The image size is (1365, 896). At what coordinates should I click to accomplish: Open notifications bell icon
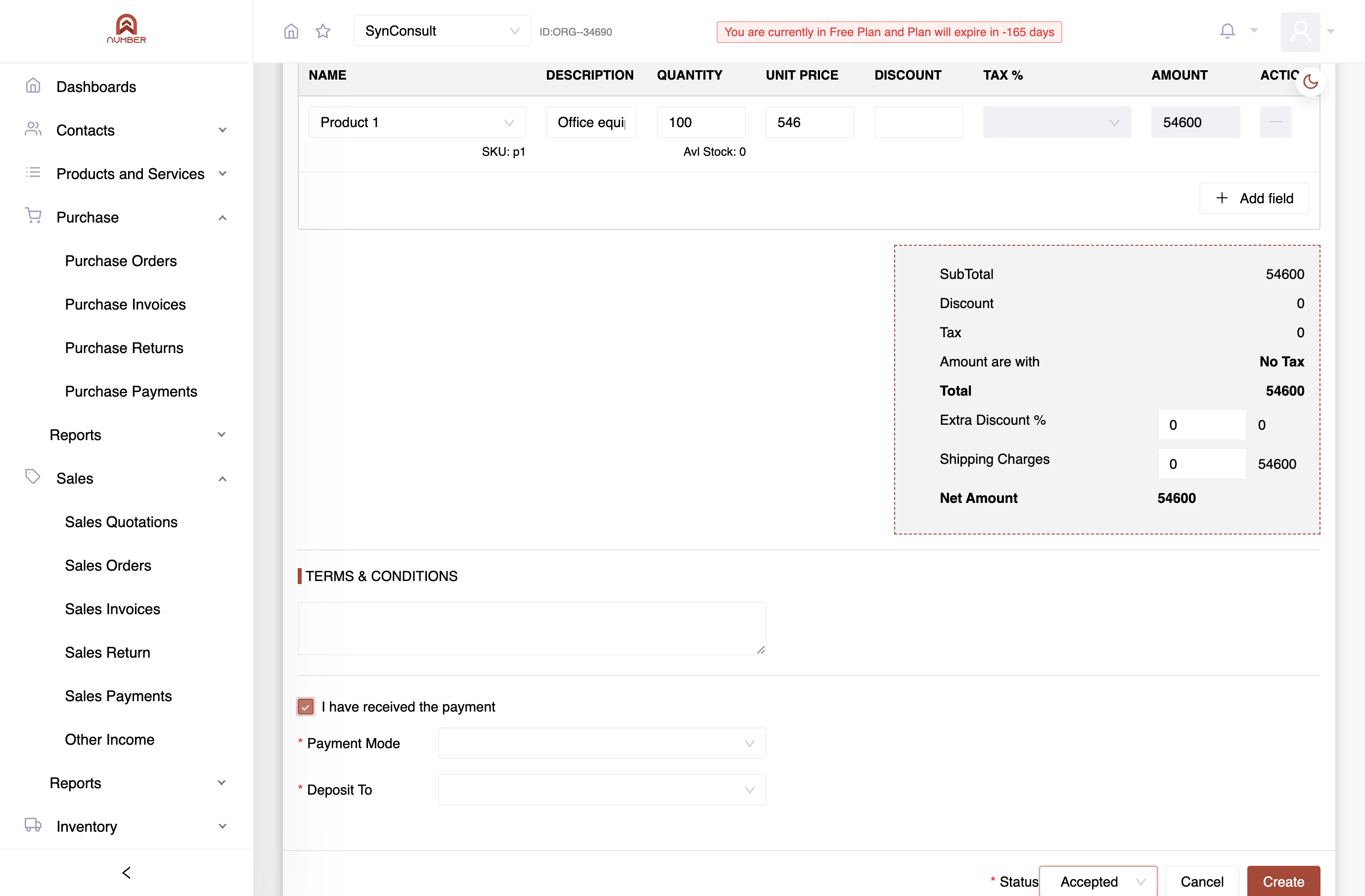tap(1227, 31)
